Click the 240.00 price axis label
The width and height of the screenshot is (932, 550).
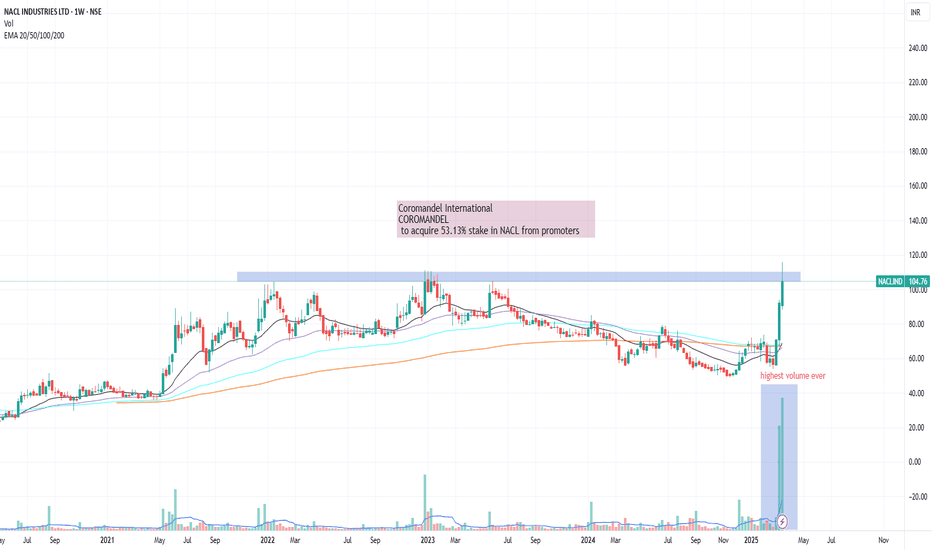[x=918, y=48]
